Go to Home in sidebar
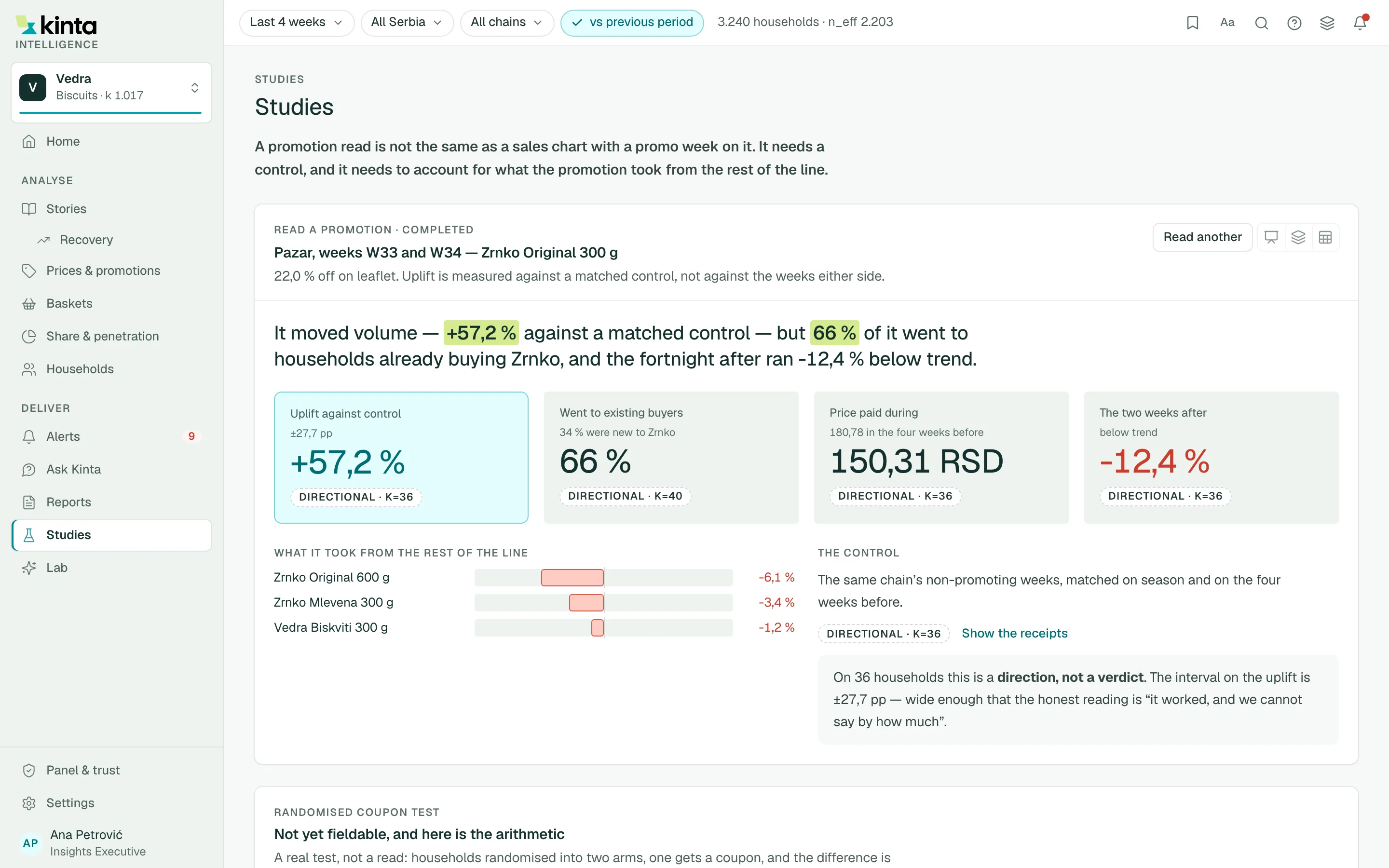 click(111, 142)
